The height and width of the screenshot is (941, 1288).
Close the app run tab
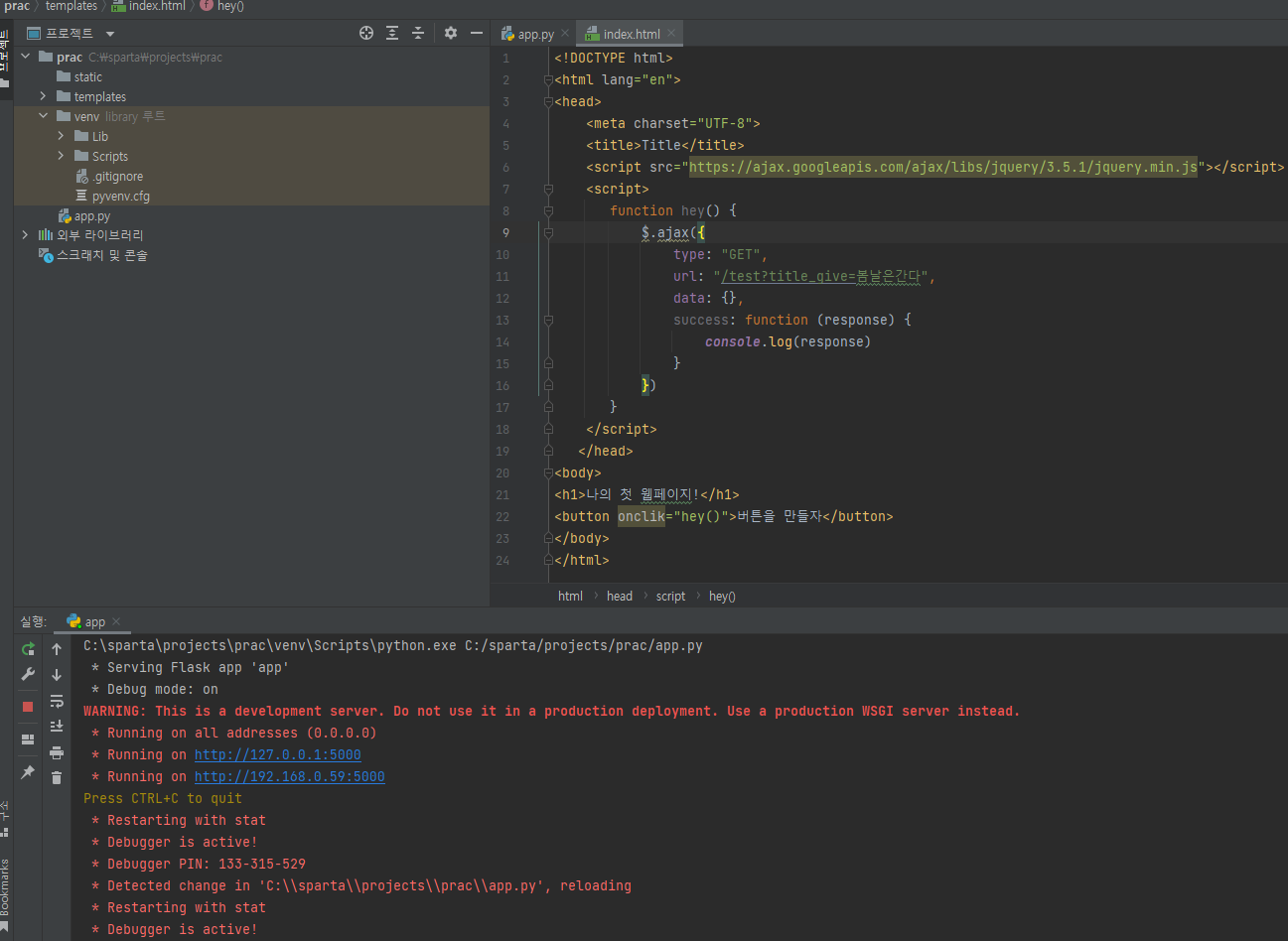116,622
